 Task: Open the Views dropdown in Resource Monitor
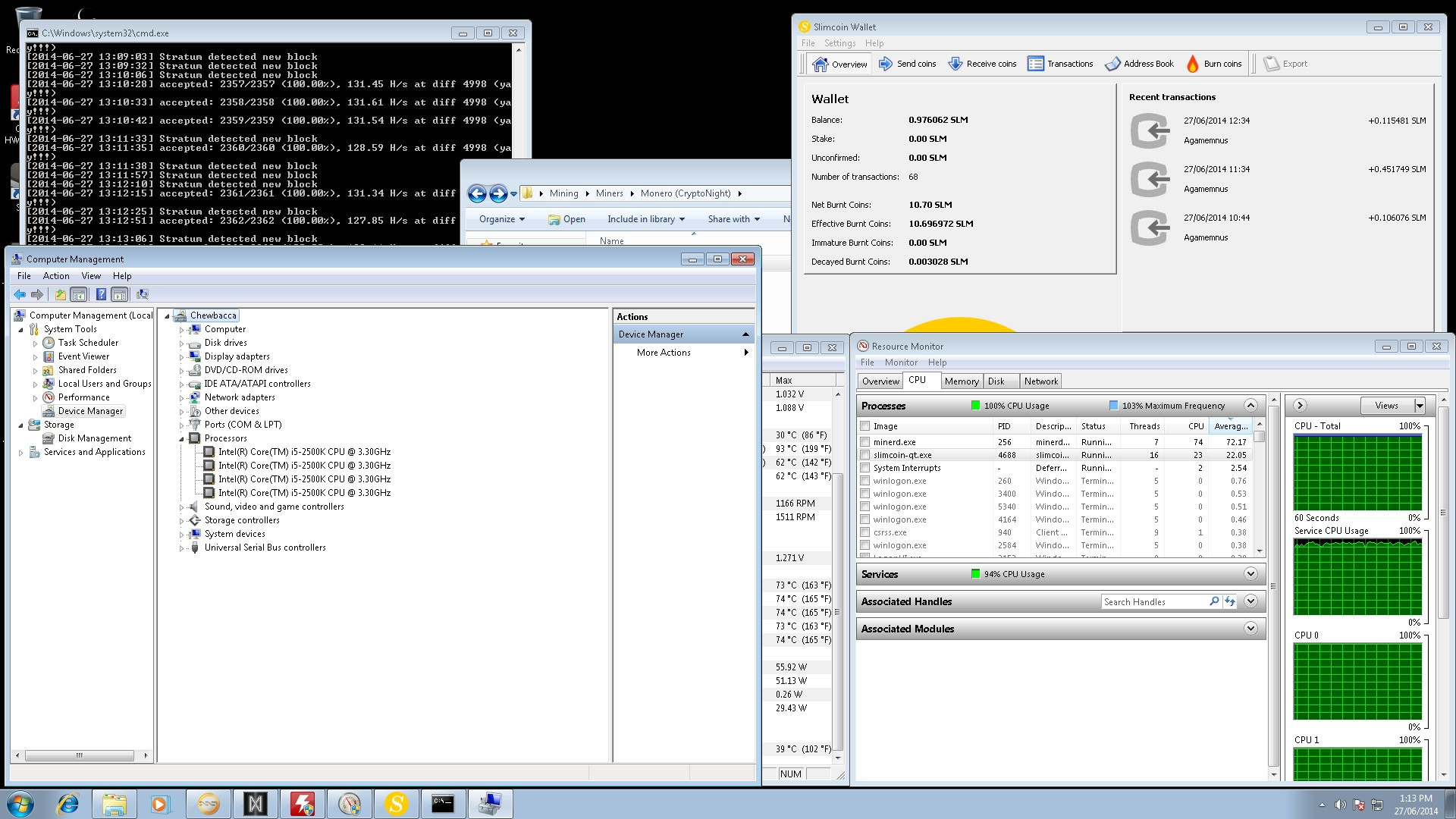(x=1420, y=406)
